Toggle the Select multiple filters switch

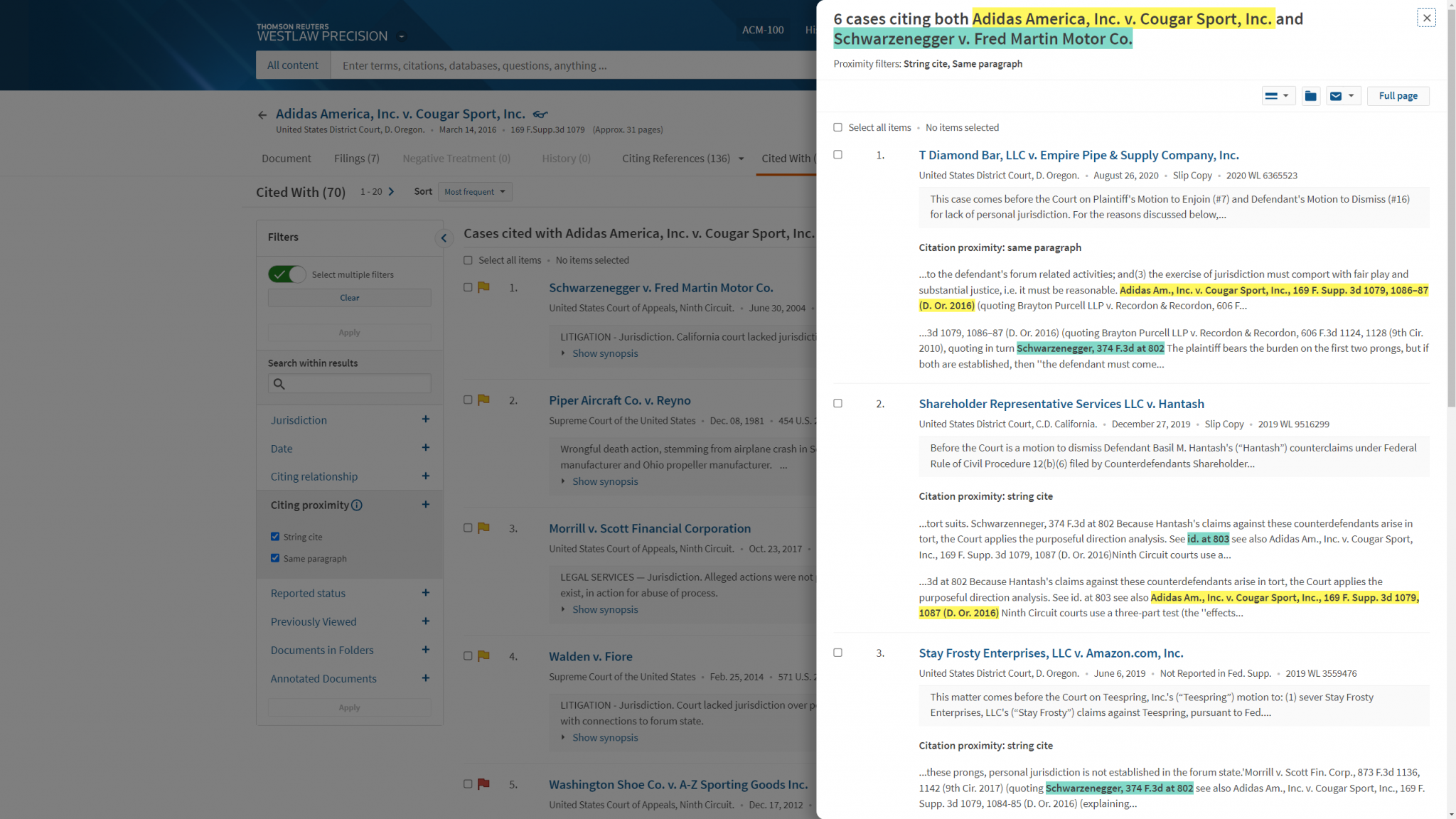pos(287,274)
